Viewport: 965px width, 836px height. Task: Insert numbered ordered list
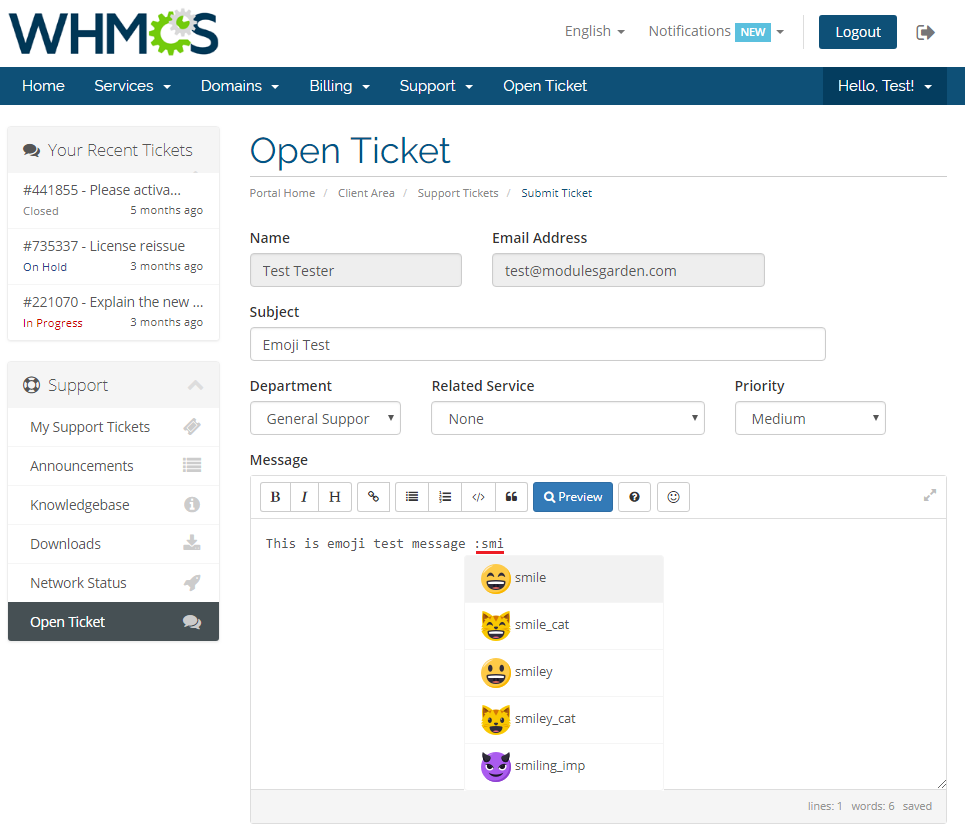click(445, 497)
